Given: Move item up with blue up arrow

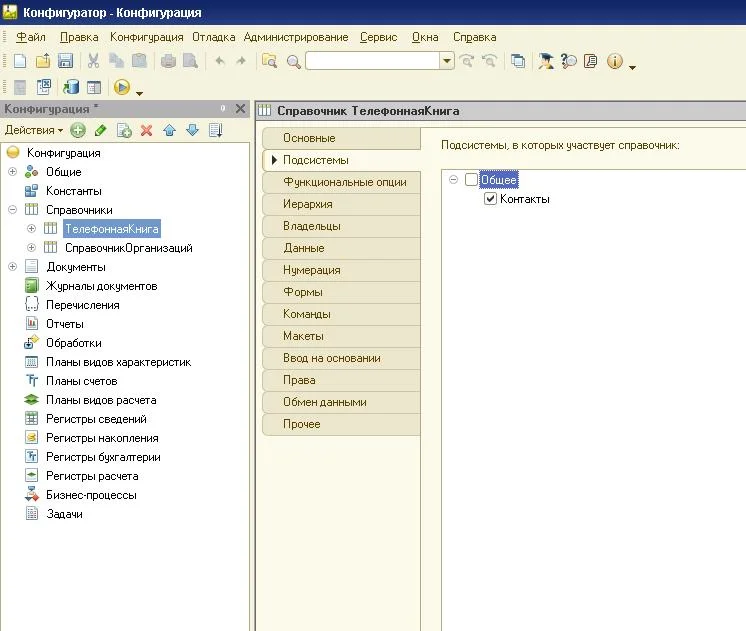Looking at the screenshot, I should 169,131.
